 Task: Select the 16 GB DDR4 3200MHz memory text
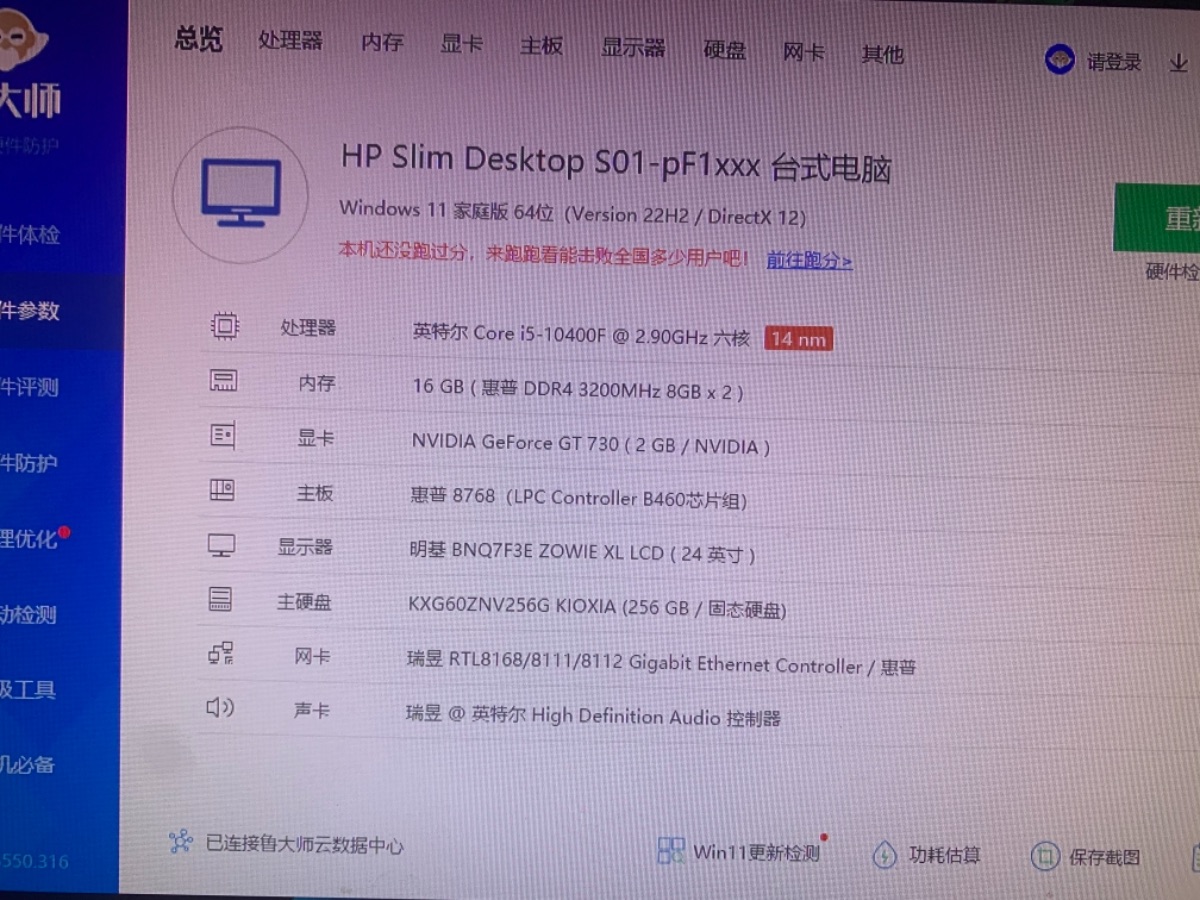pyautogui.click(x=577, y=389)
